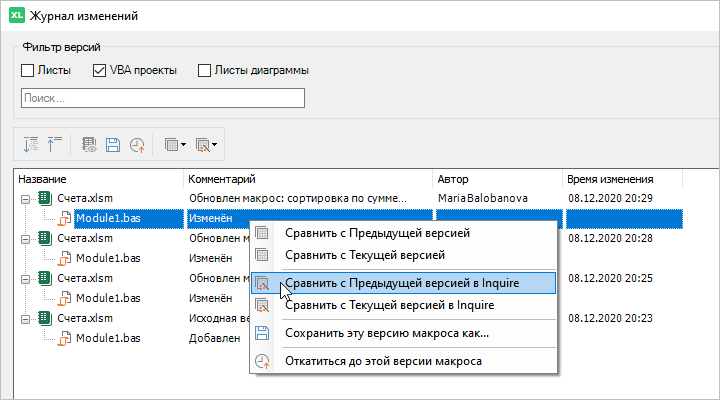Click workbook icon of the 20:23 Счета.xlsm row
The height and width of the screenshot is (400, 720).
(x=45, y=318)
